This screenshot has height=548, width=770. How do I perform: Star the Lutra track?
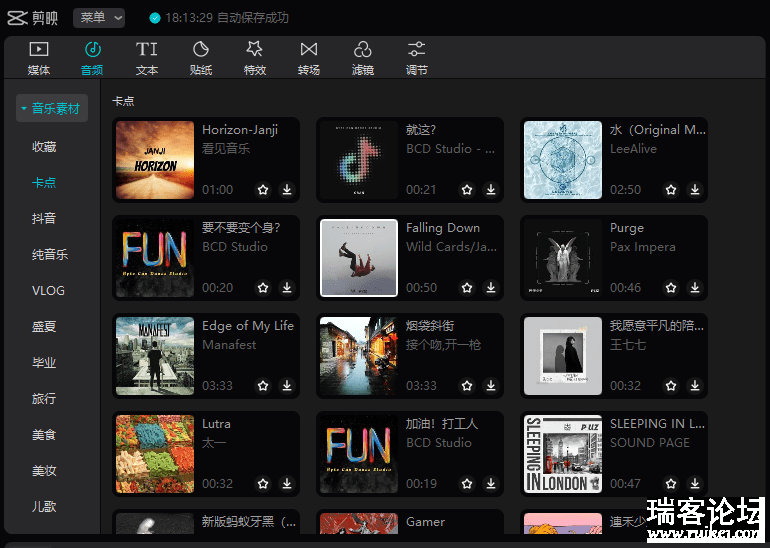(263, 484)
